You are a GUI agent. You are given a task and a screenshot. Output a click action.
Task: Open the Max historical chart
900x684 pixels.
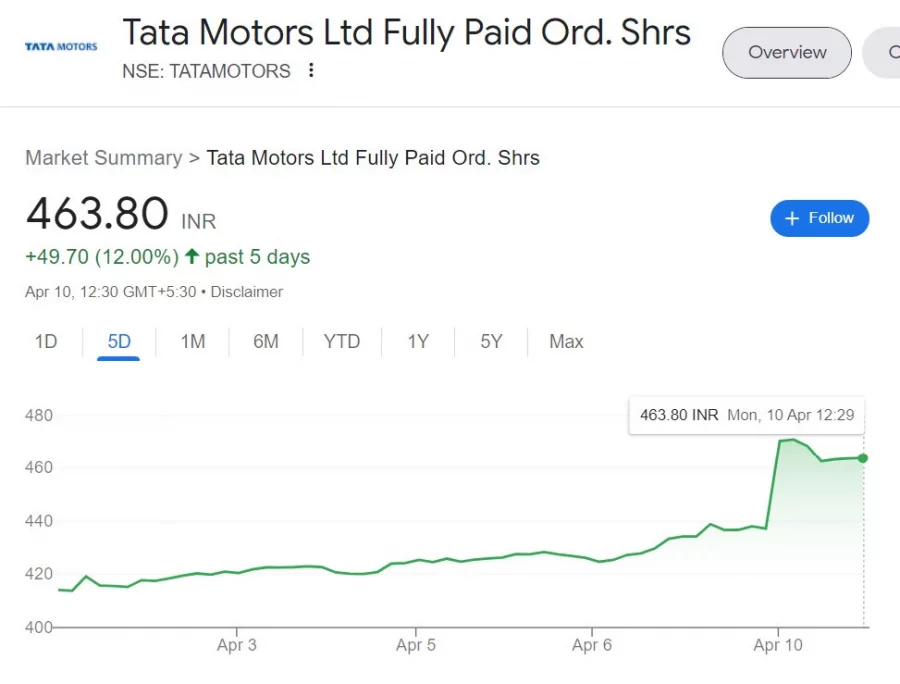(x=566, y=341)
